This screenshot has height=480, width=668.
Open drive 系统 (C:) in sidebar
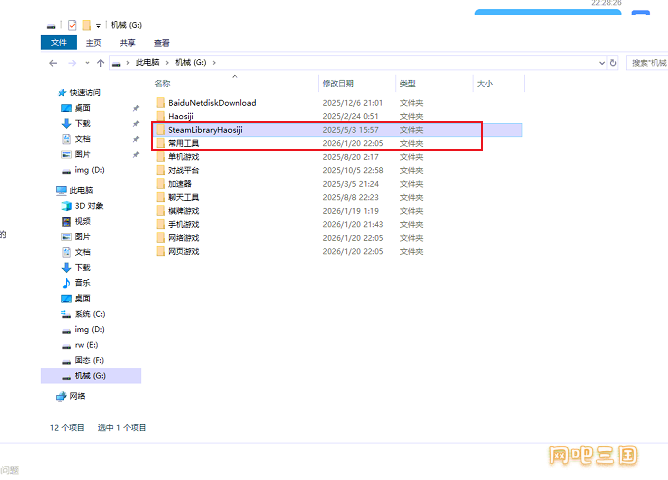[89, 314]
